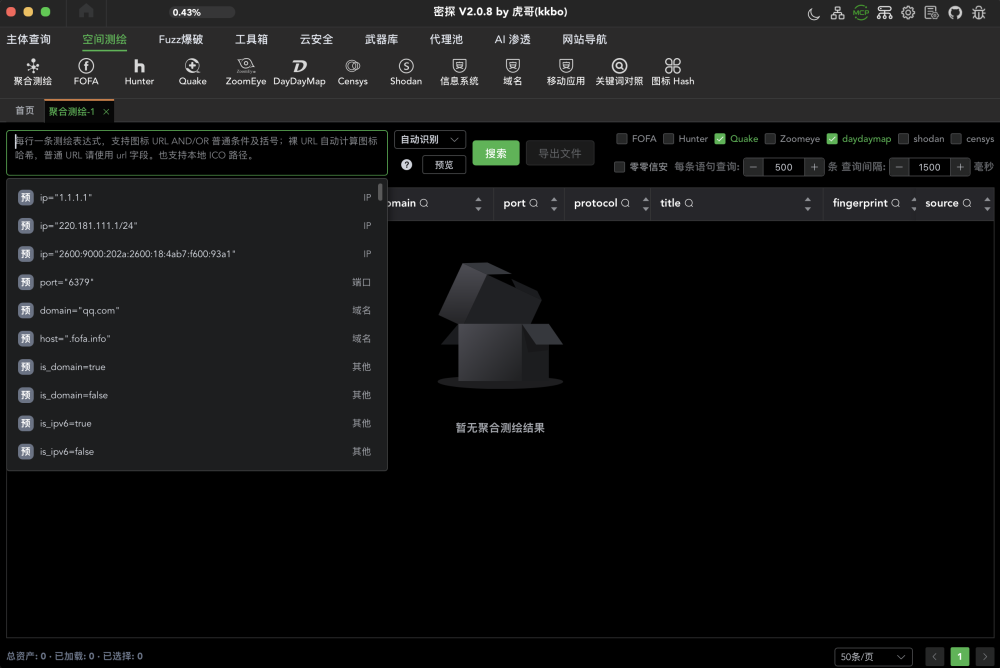Image resolution: width=1000 pixels, height=668 pixels.
Task: Launch the Hunter tool
Action: click(x=139, y=71)
